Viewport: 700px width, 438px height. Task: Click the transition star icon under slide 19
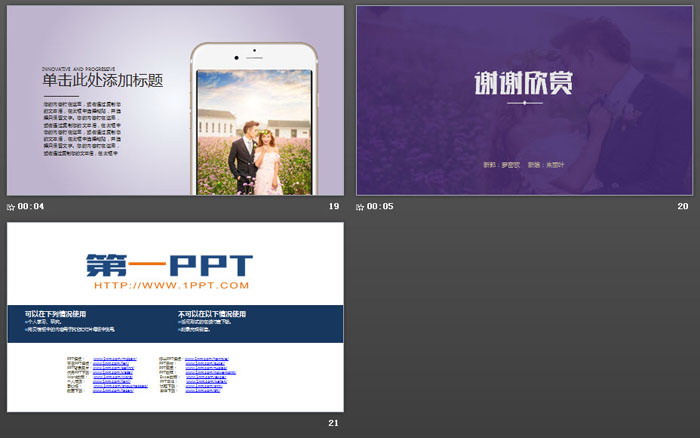click(11, 207)
